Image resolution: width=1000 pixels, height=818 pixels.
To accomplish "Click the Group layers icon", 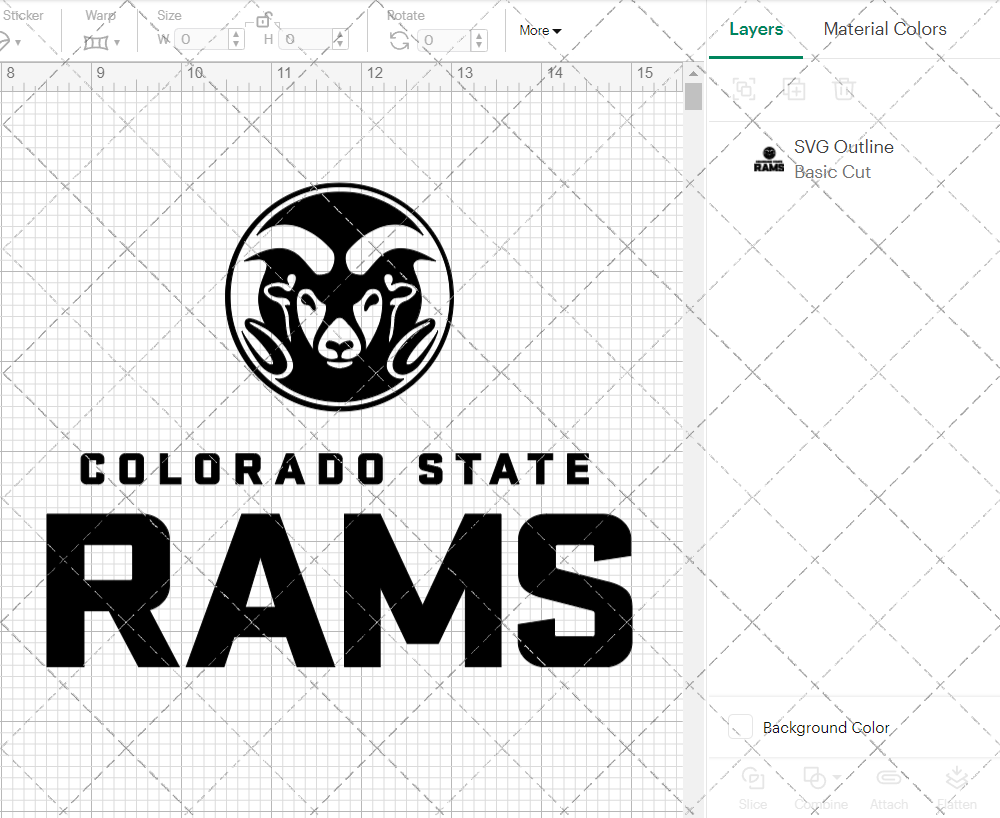I will [x=744, y=89].
